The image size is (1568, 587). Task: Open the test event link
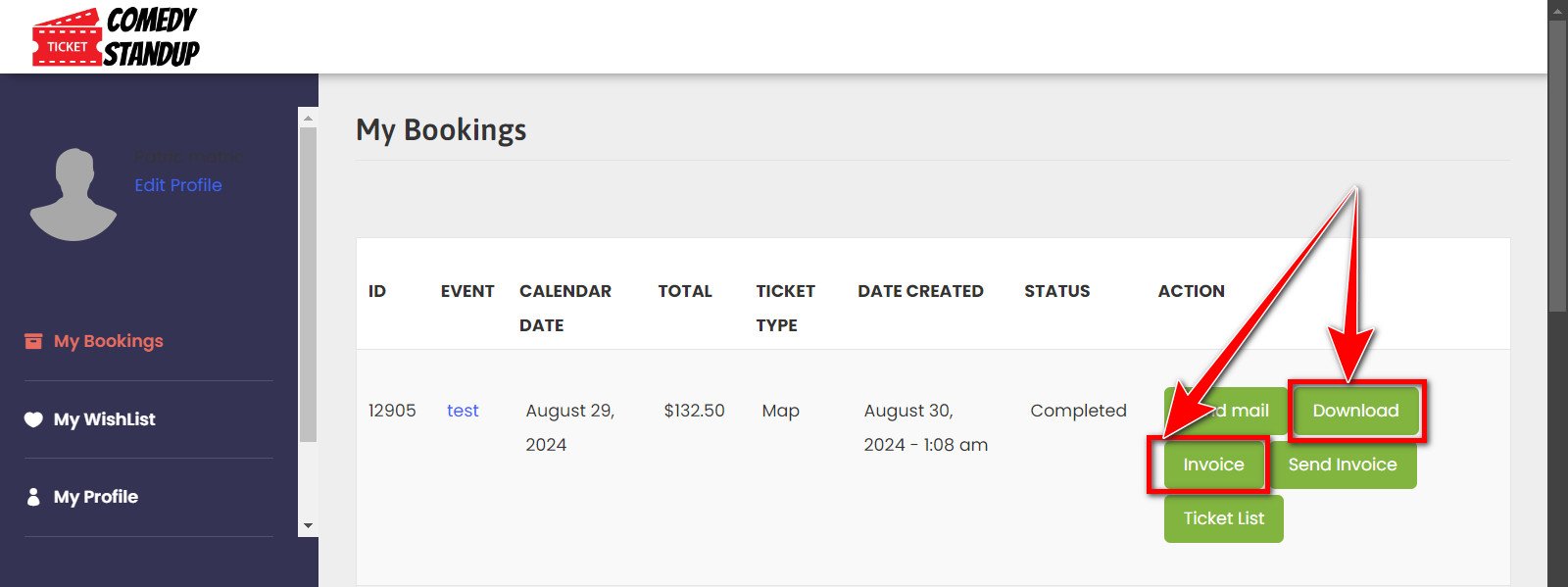[x=463, y=411]
